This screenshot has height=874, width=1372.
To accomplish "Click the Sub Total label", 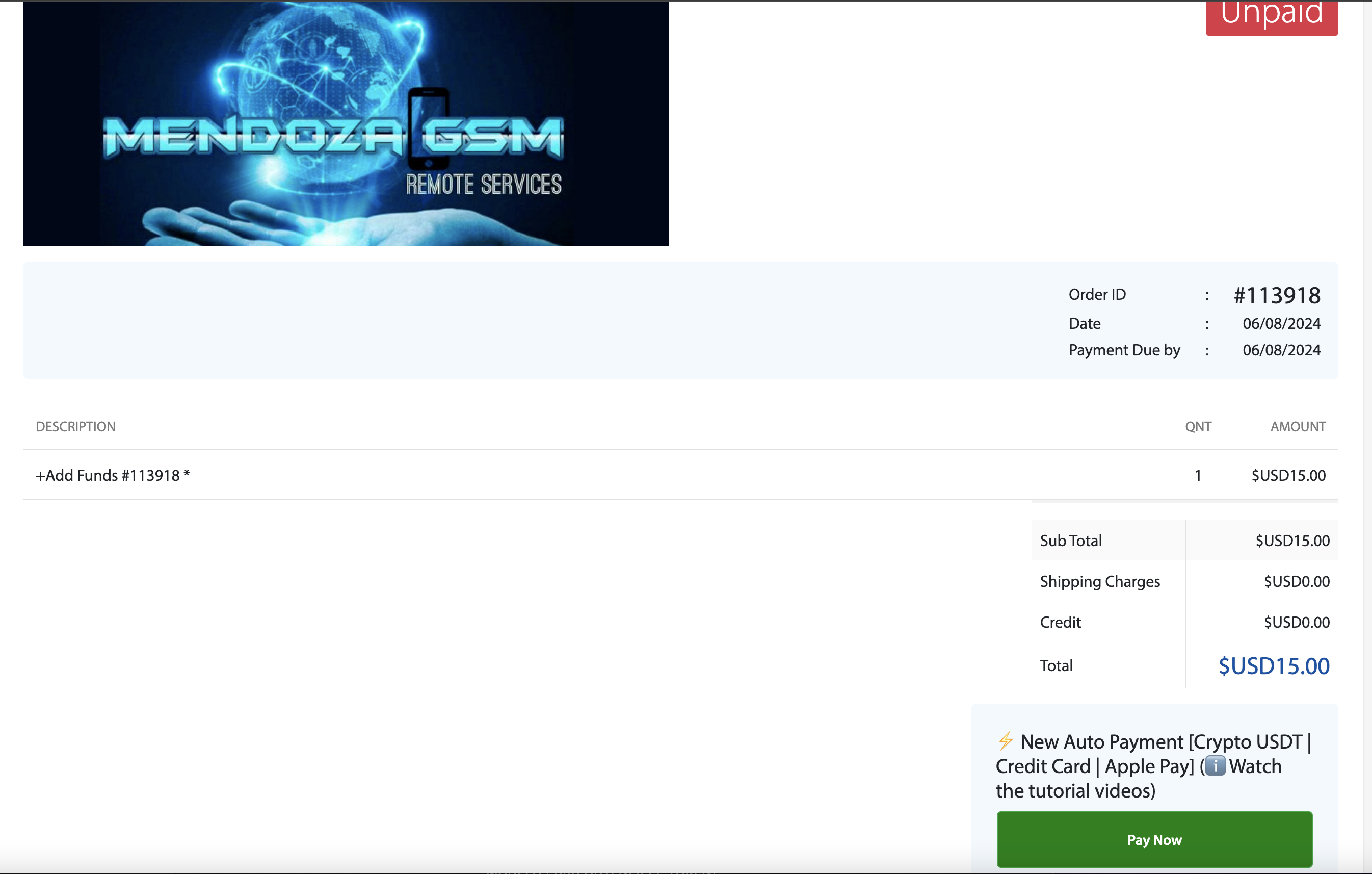I will tap(1071, 541).
